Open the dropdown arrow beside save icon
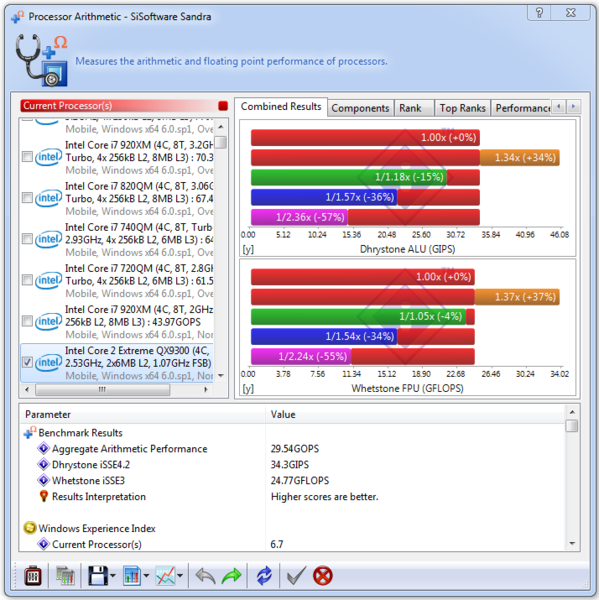599x600 pixels. 113,576
